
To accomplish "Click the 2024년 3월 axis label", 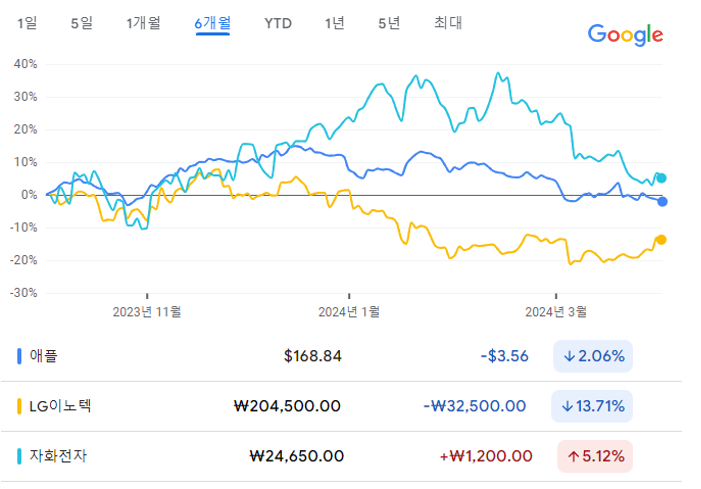I will pos(556,312).
